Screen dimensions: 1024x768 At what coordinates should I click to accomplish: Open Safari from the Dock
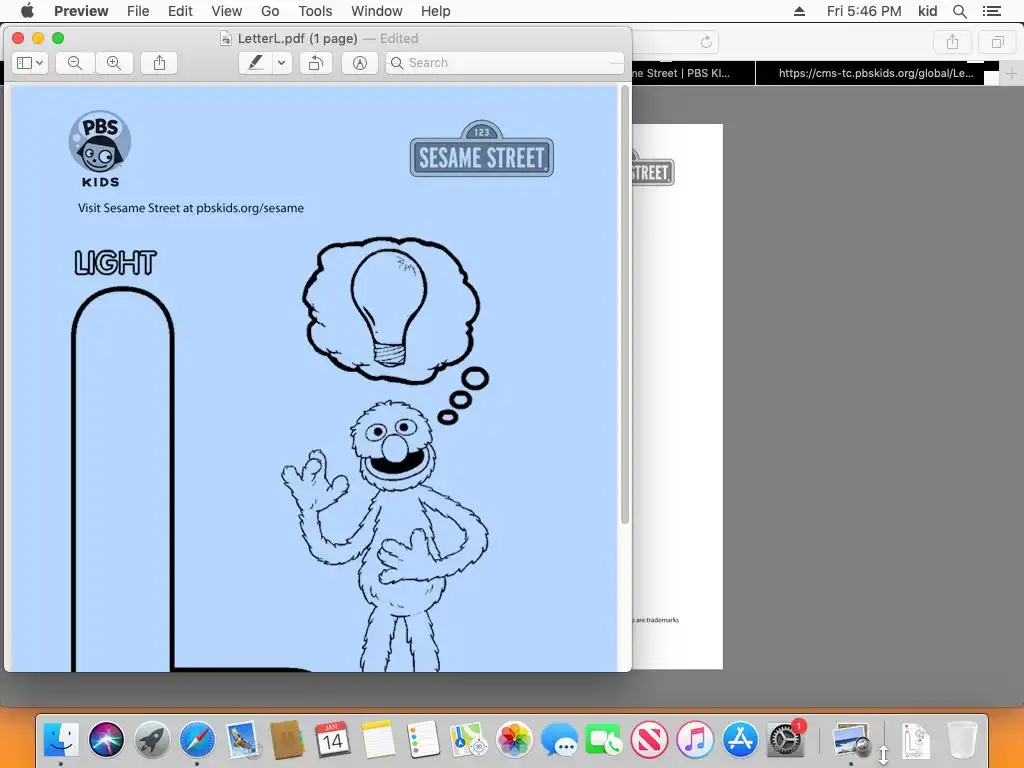[x=197, y=739]
